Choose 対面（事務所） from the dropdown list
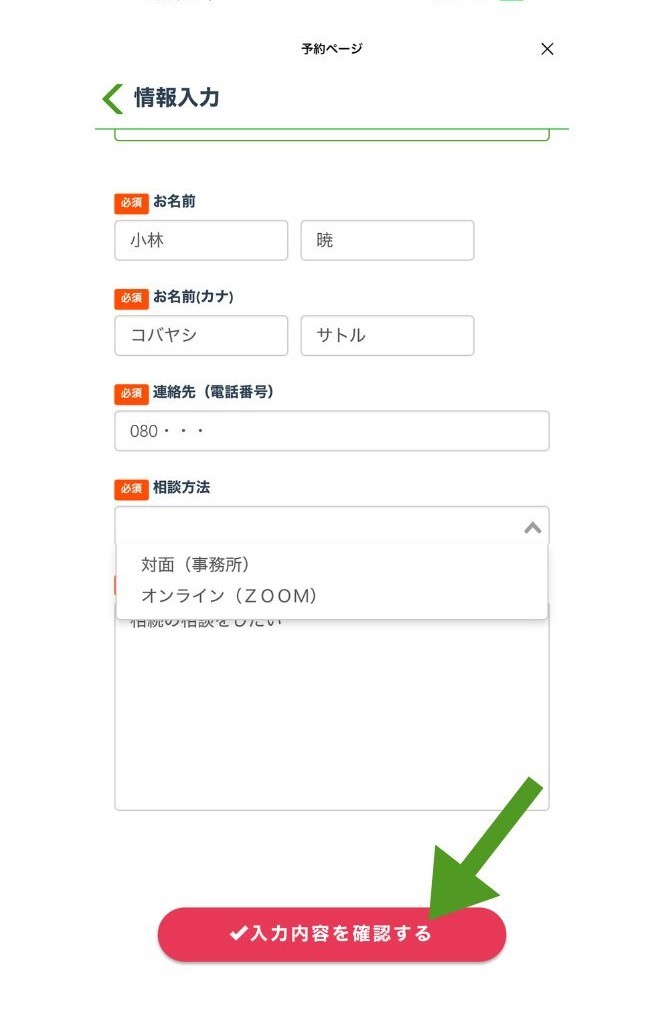659x1035 pixels. tap(195, 564)
